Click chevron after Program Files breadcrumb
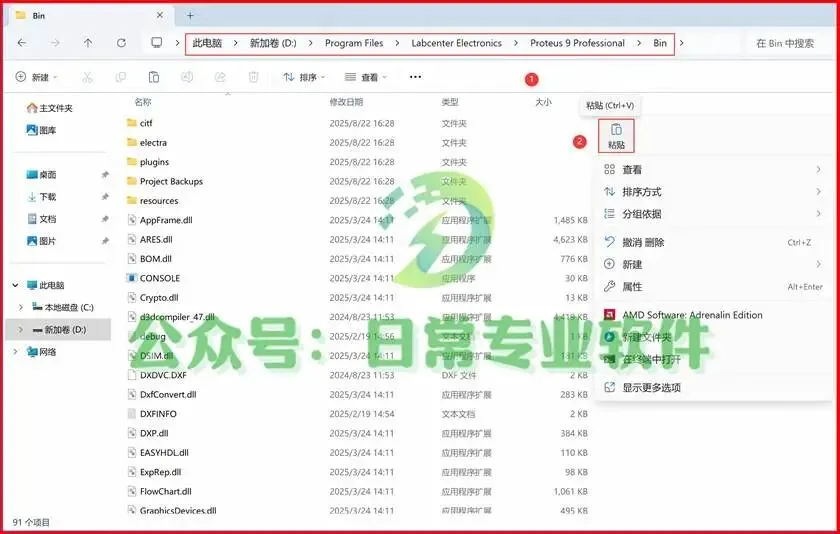Viewport: 840px width, 534px height. click(x=397, y=43)
